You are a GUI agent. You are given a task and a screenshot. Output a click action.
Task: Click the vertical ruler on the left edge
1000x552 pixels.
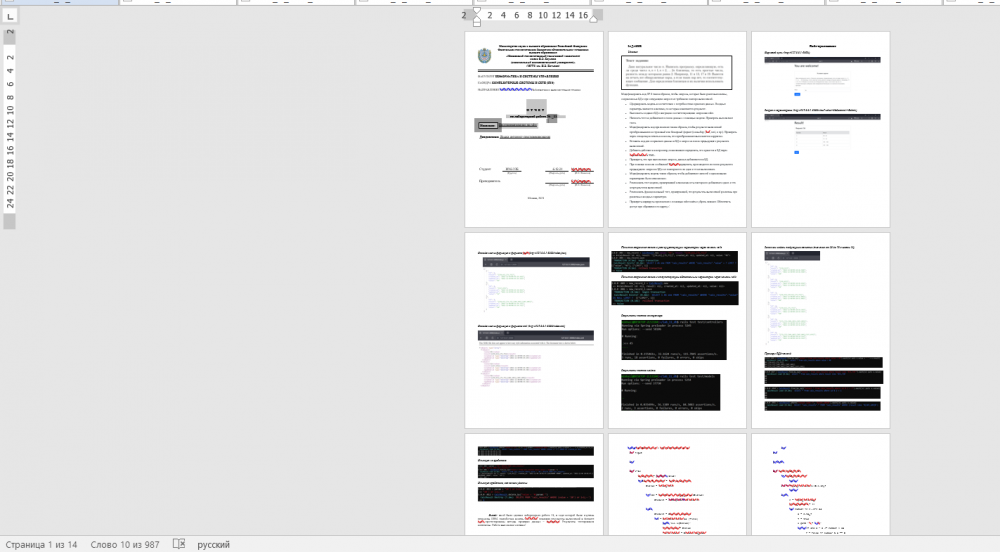click(x=10, y=120)
